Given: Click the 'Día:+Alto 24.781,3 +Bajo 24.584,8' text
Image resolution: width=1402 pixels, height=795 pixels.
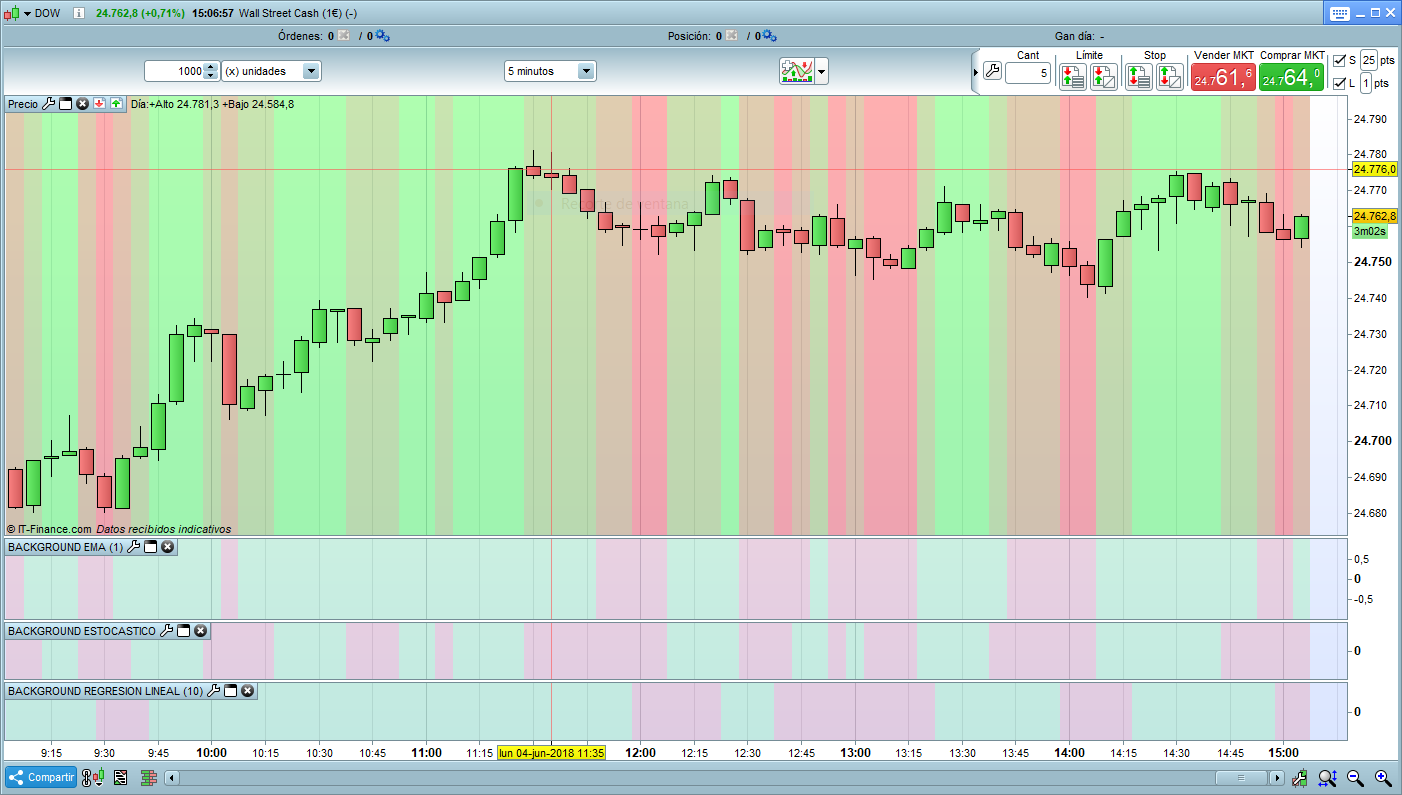Looking at the screenshot, I should pos(212,104).
